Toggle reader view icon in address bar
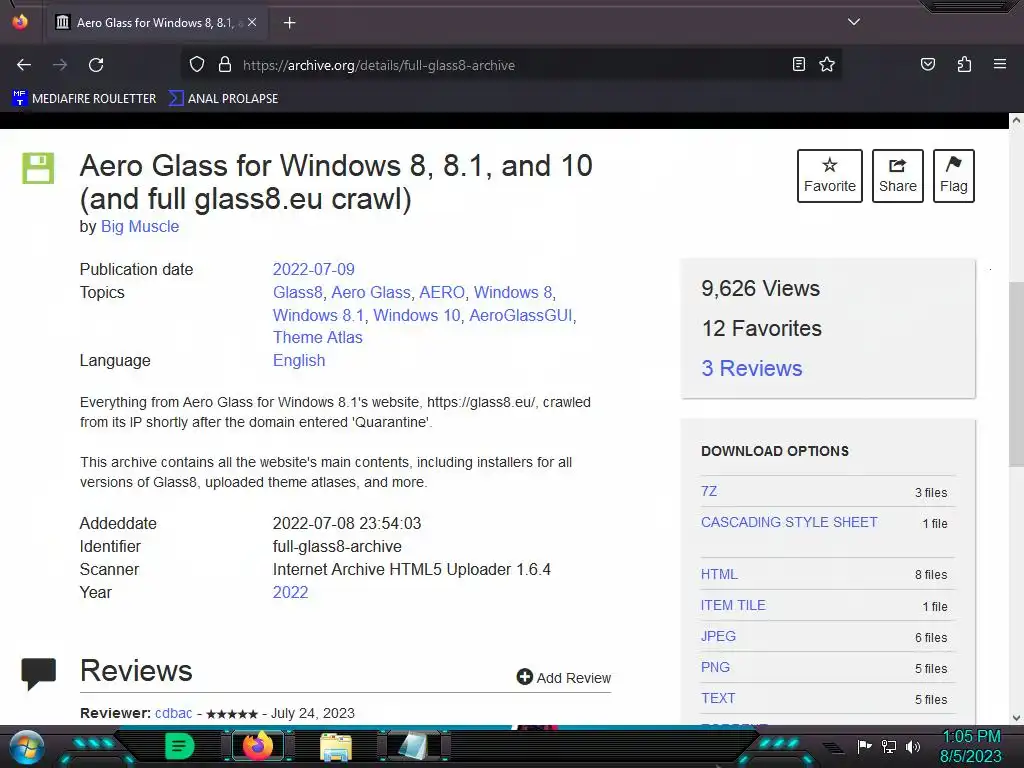This screenshot has height=768, width=1024. coord(798,64)
